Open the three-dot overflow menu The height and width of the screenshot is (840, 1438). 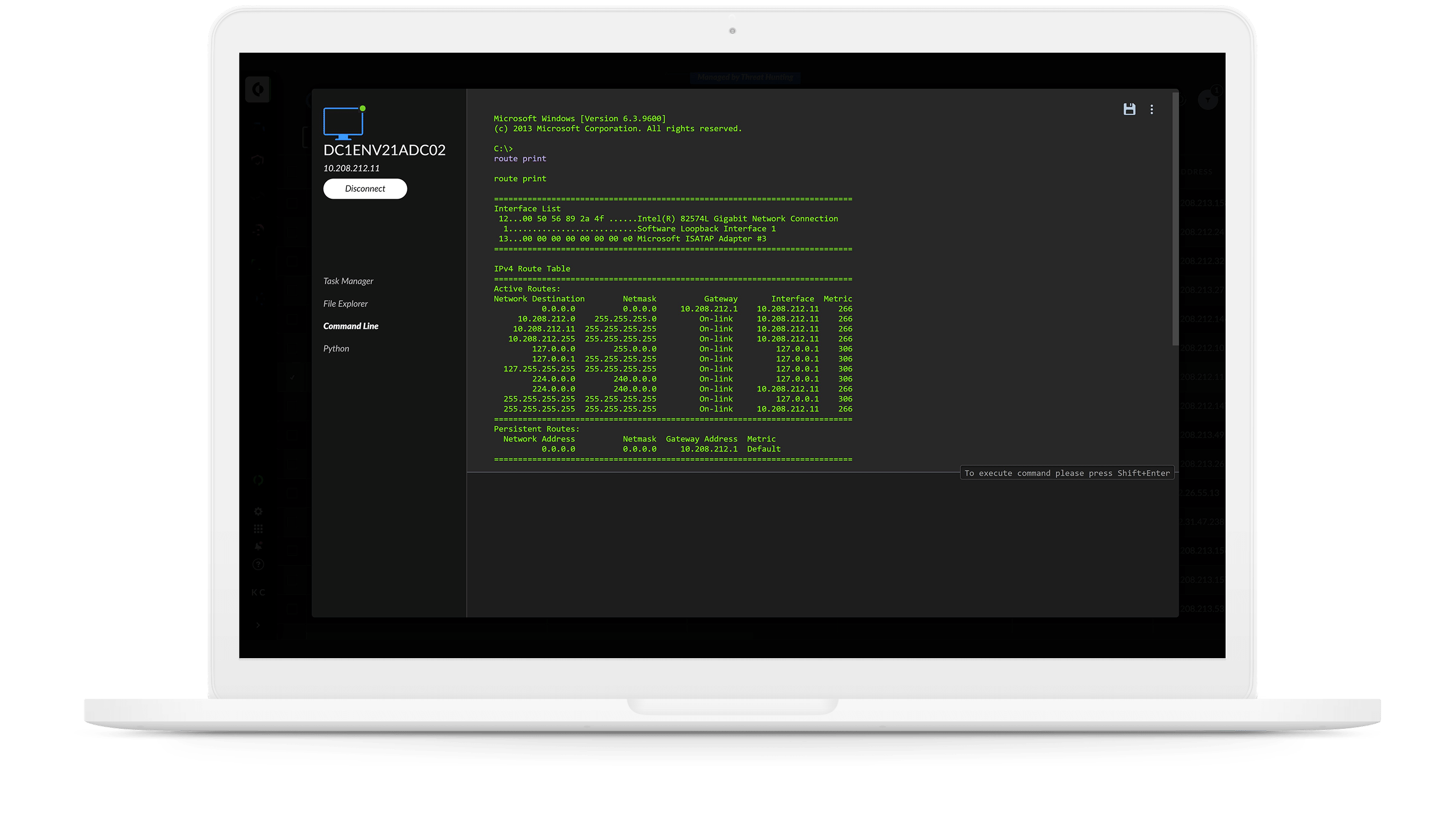click(1152, 109)
